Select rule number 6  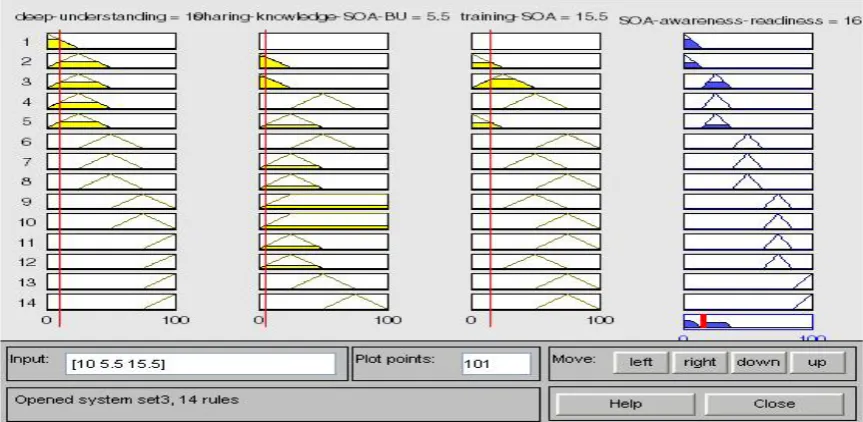click(x=26, y=141)
